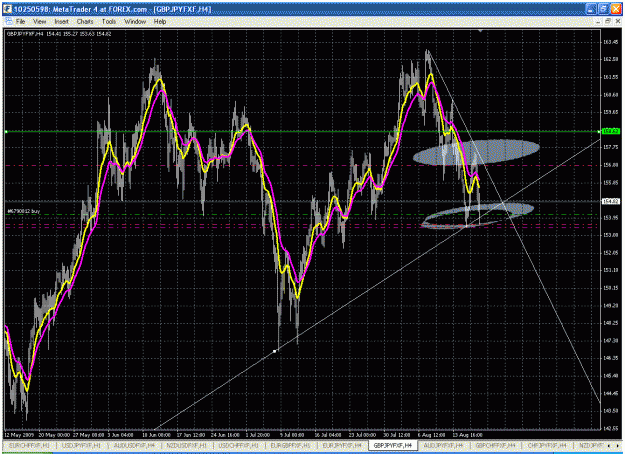This screenshot has height=454, width=625.
Task: Open the File menu
Action: click(x=20, y=22)
